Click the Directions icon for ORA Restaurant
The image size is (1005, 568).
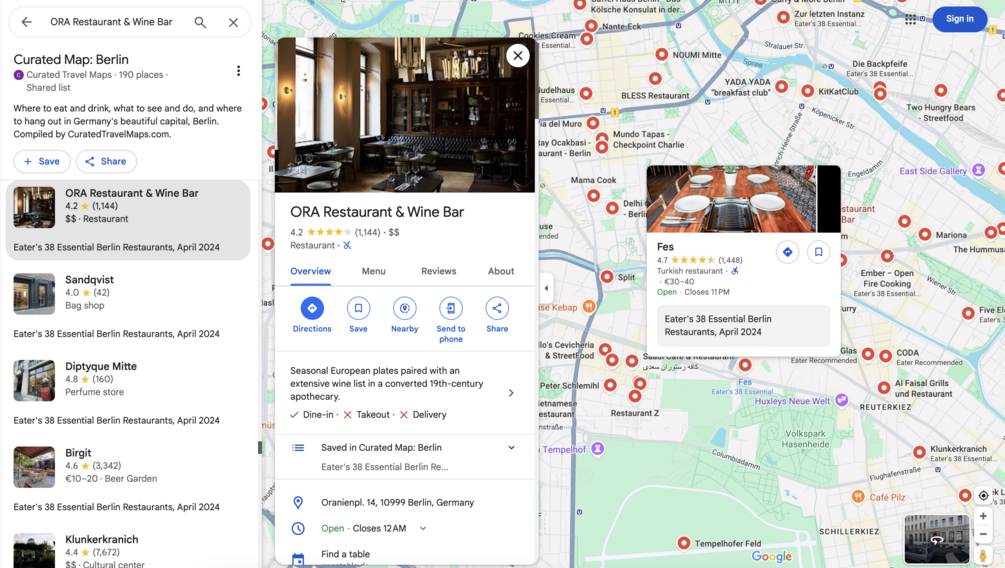tap(312, 308)
